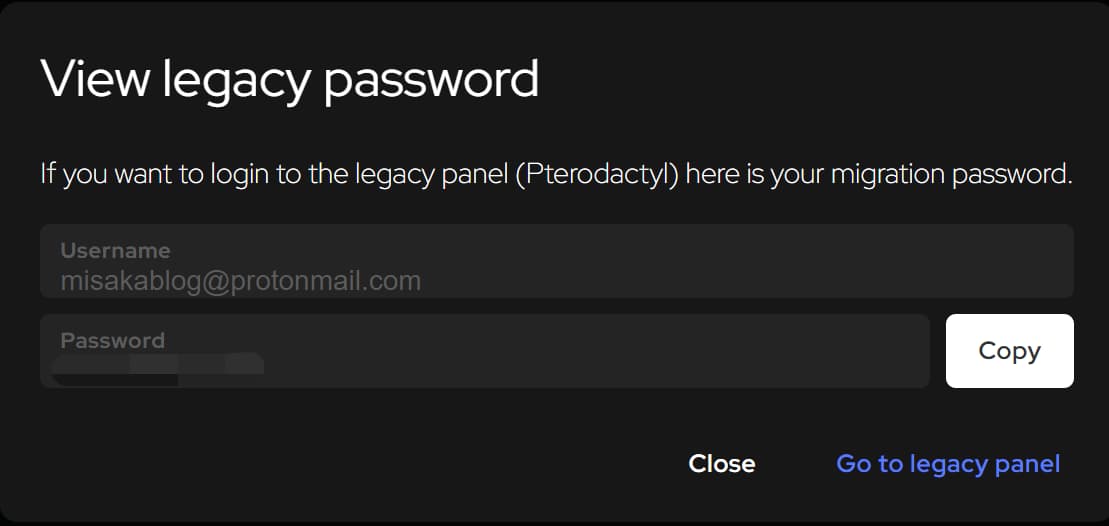Screen dimensions: 1109x526
Task: Click the migration password description sentence
Action: click(x=556, y=174)
